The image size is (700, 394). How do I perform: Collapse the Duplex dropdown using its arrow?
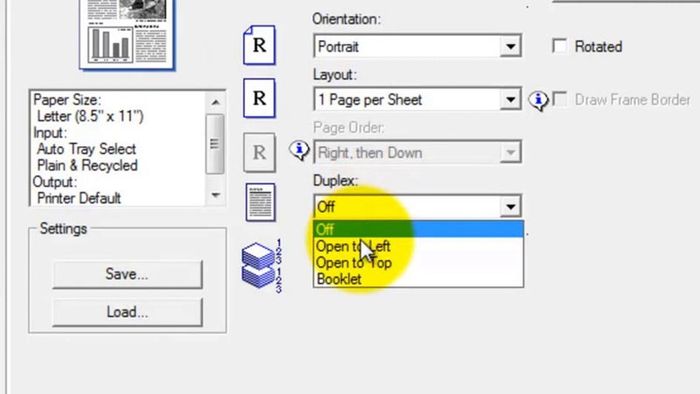point(511,207)
